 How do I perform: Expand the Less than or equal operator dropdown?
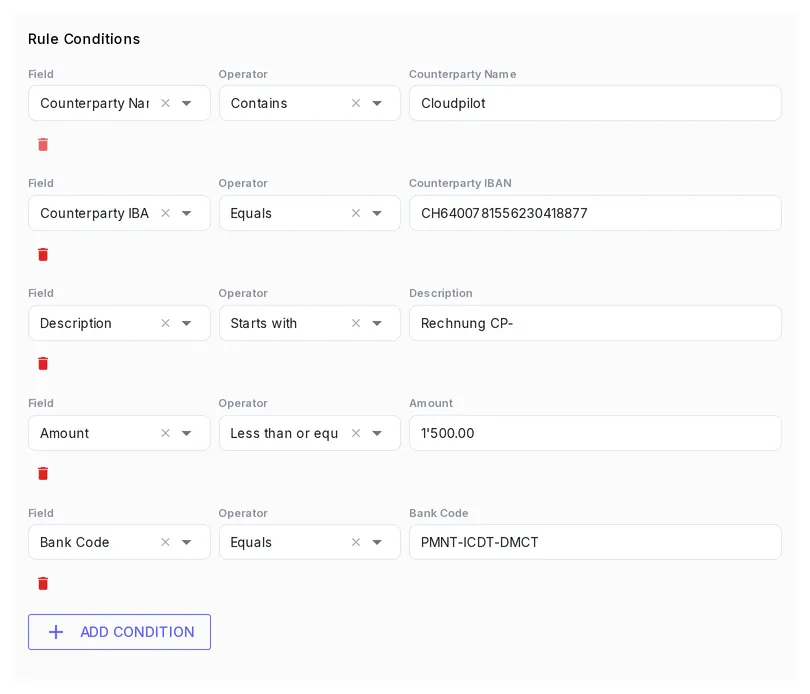tap(377, 433)
